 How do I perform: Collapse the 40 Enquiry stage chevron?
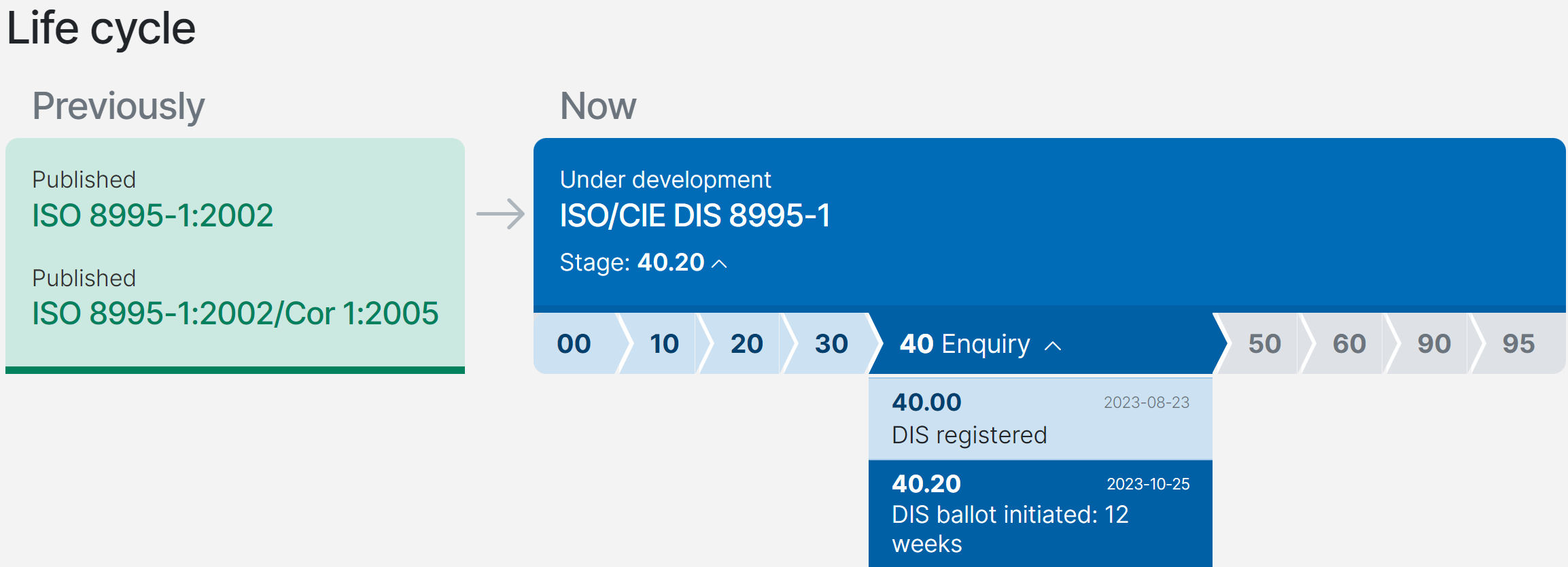tap(1052, 345)
